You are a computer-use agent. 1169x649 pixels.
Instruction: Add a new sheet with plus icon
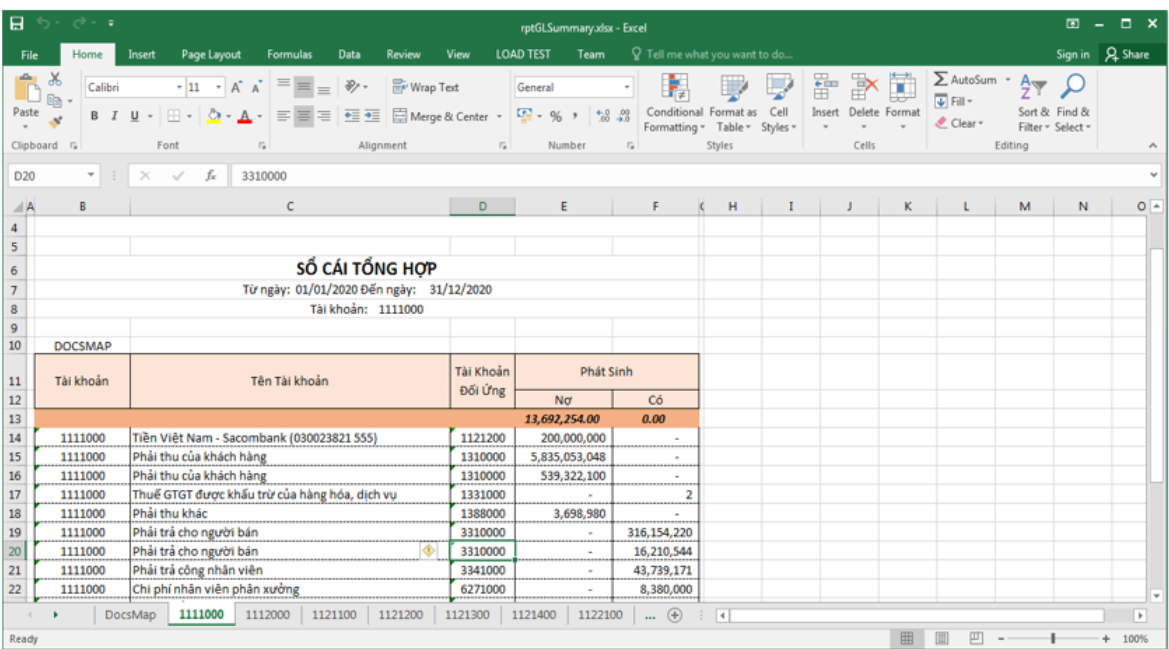[675, 615]
